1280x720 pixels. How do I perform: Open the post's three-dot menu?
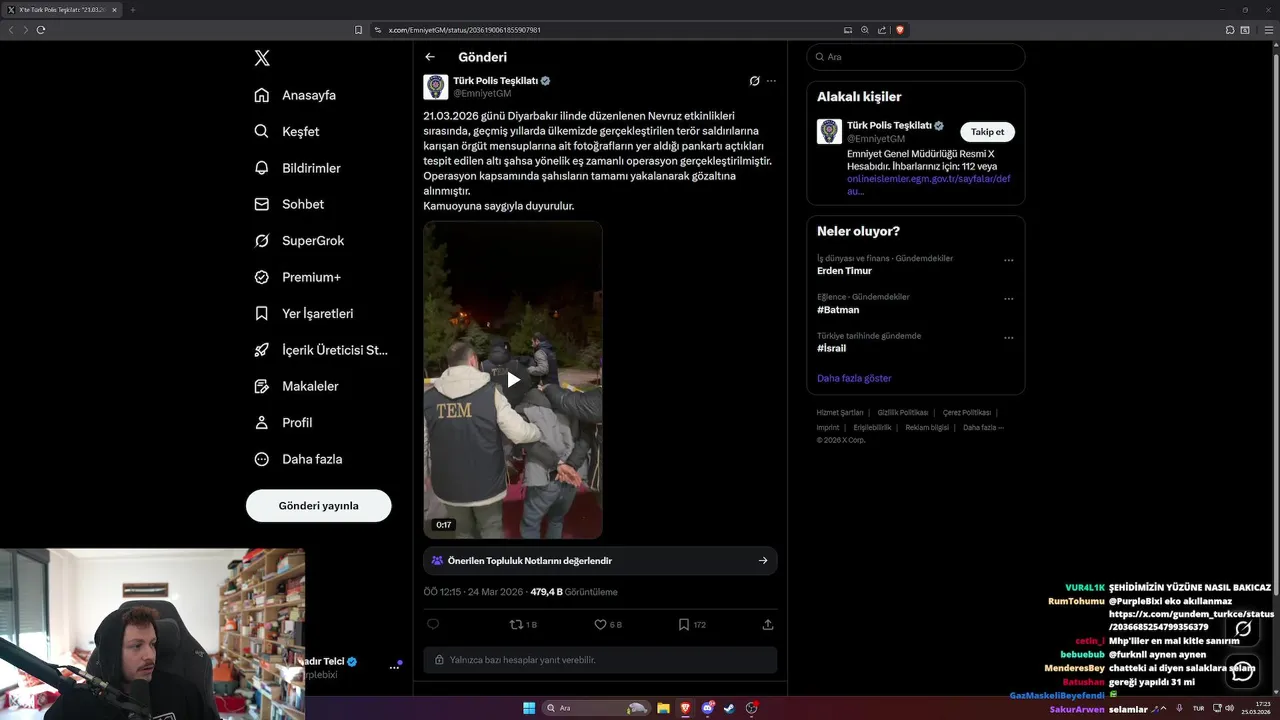(x=771, y=81)
